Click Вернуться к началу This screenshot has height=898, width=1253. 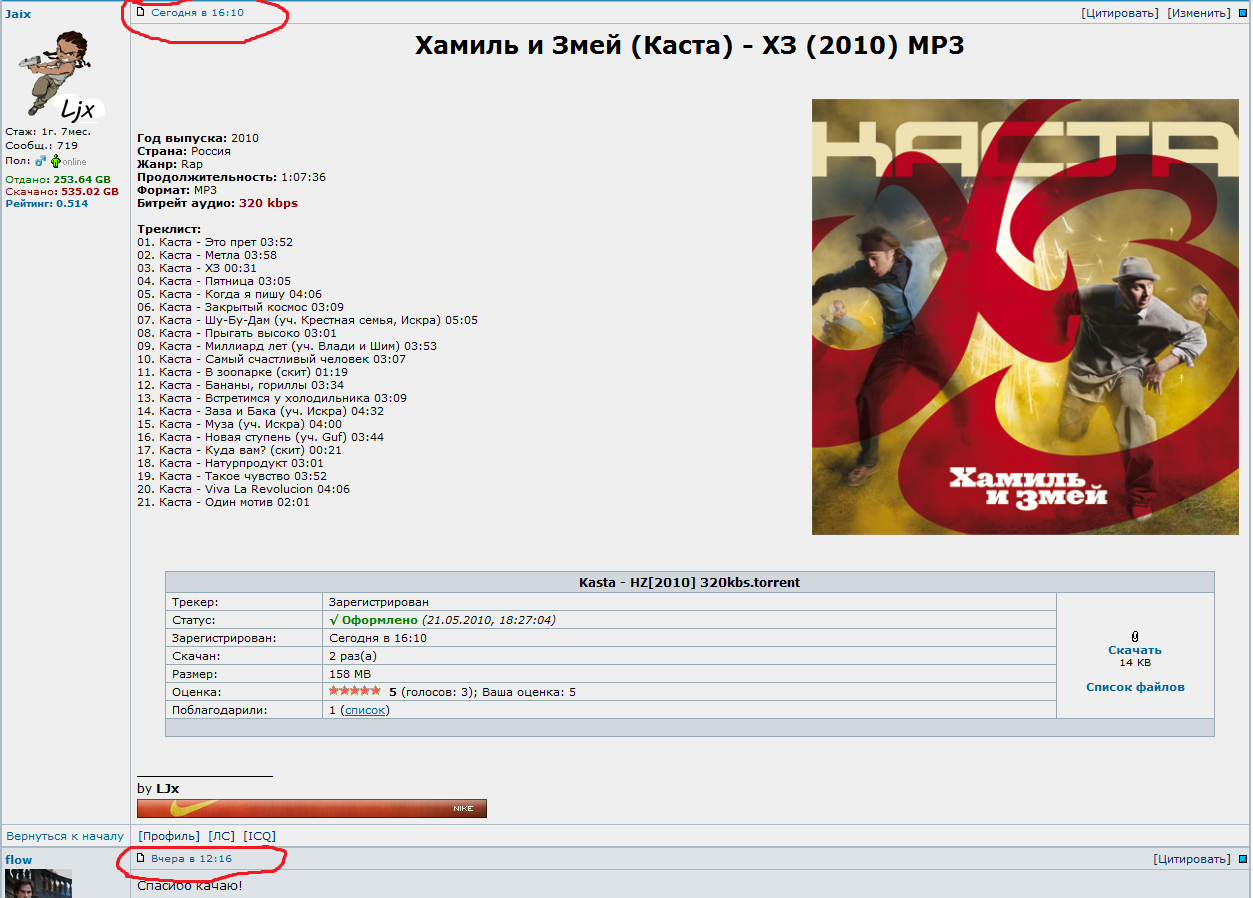click(65, 836)
